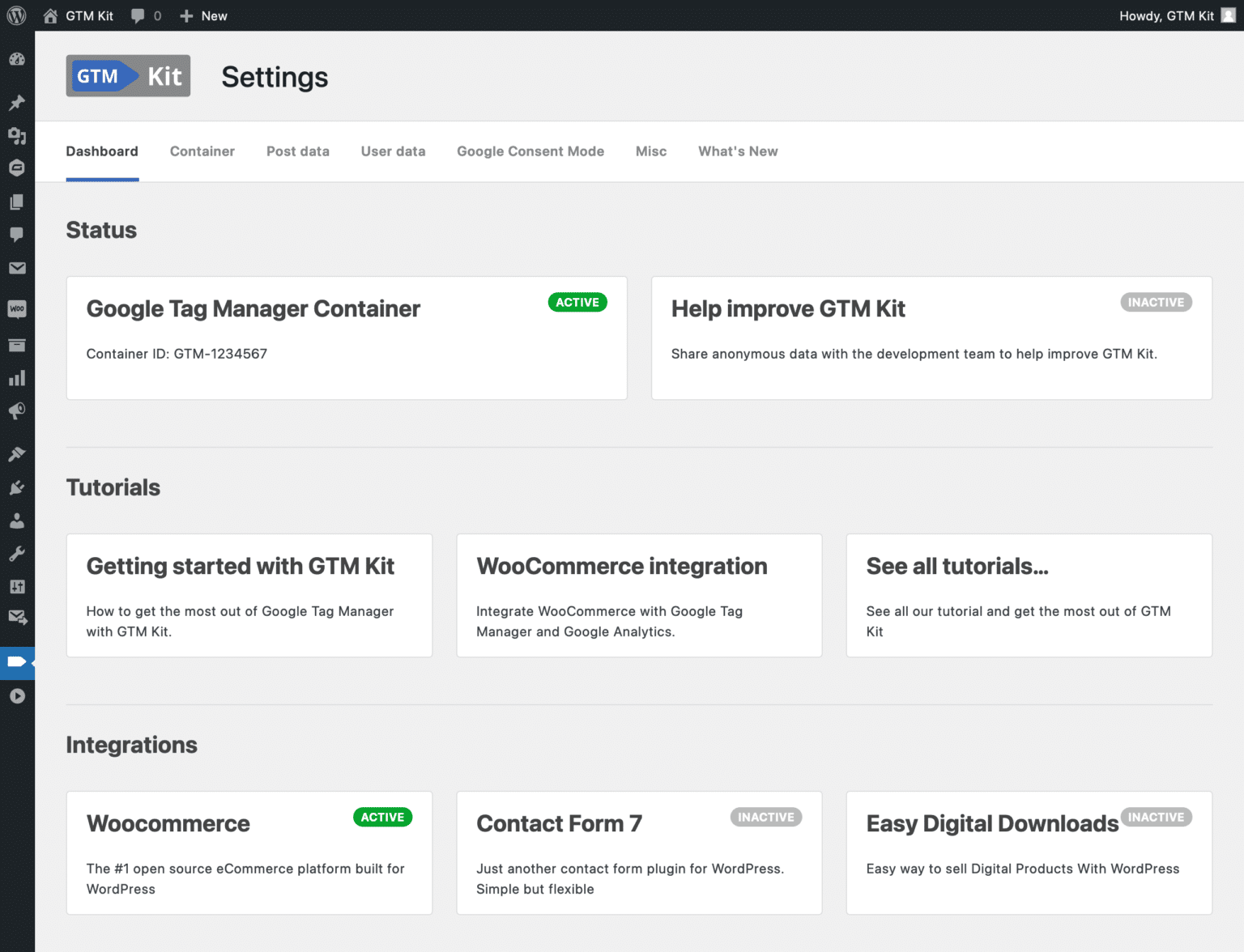1244x952 pixels.
Task: Open the Google Consent Mode tab
Action: pos(530,151)
